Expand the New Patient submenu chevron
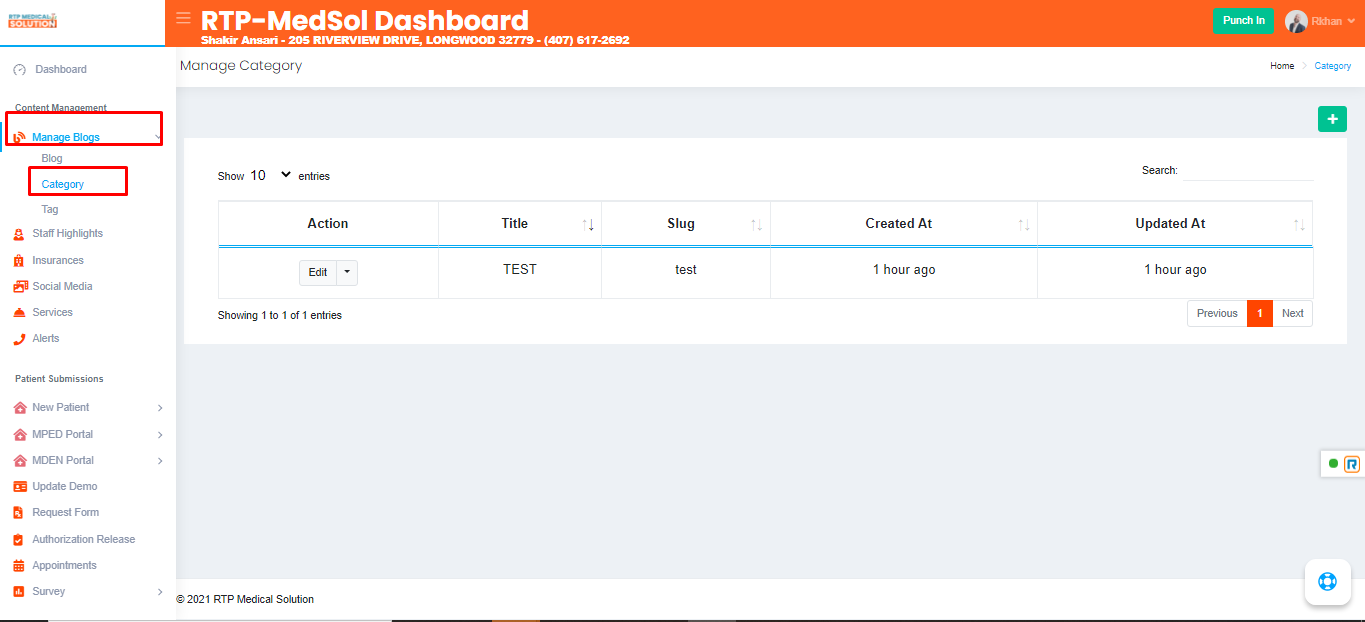Image resolution: width=1365 pixels, height=622 pixels. coord(160,408)
